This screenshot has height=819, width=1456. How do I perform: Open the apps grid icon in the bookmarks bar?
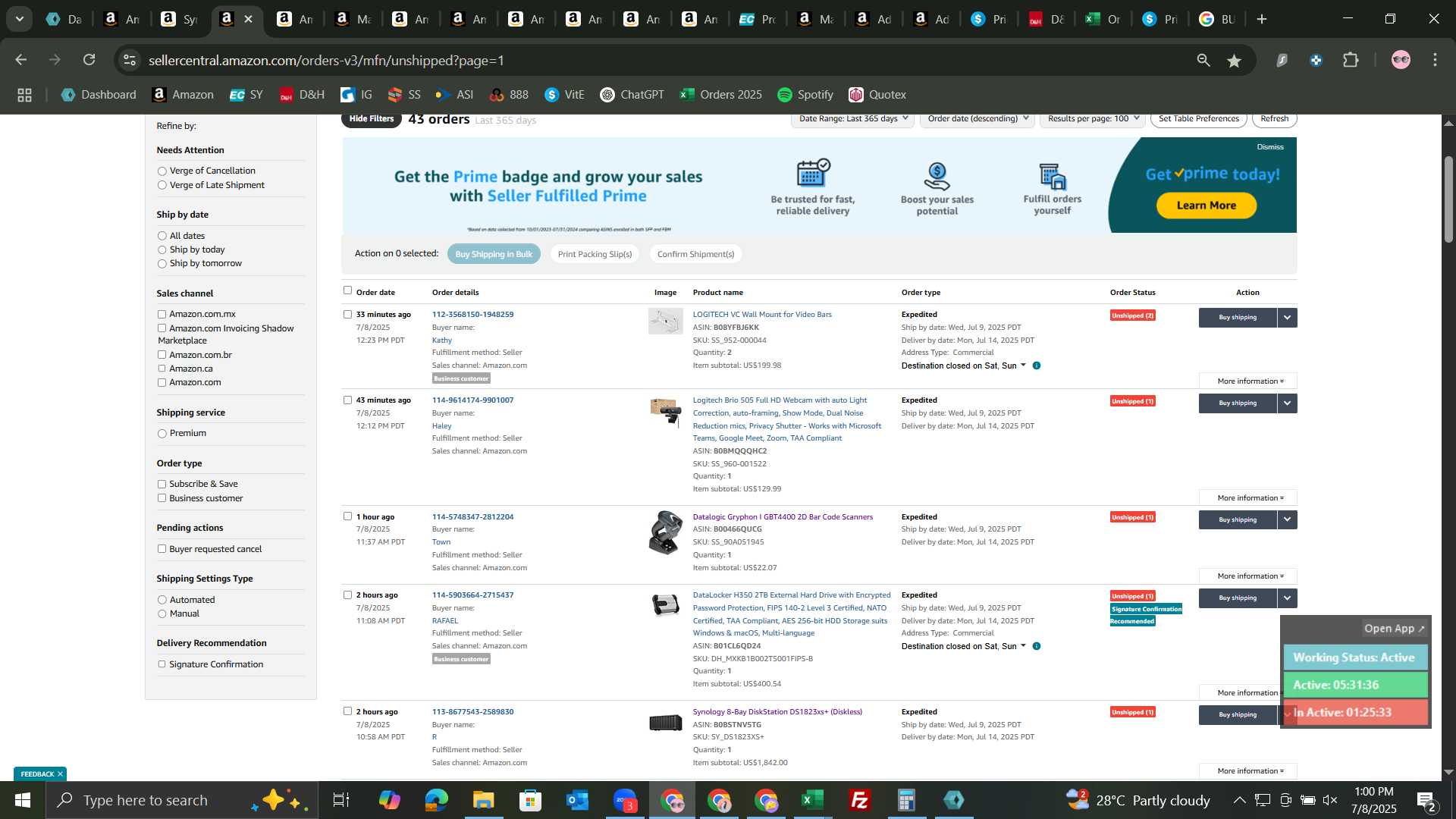pyautogui.click(x=24, y=95)
